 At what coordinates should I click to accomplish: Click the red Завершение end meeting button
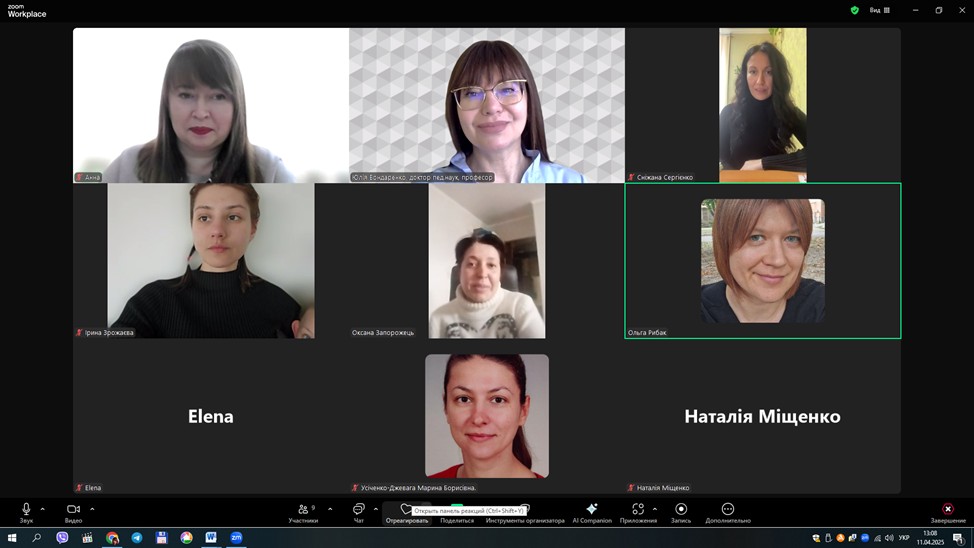click(948, 511)
